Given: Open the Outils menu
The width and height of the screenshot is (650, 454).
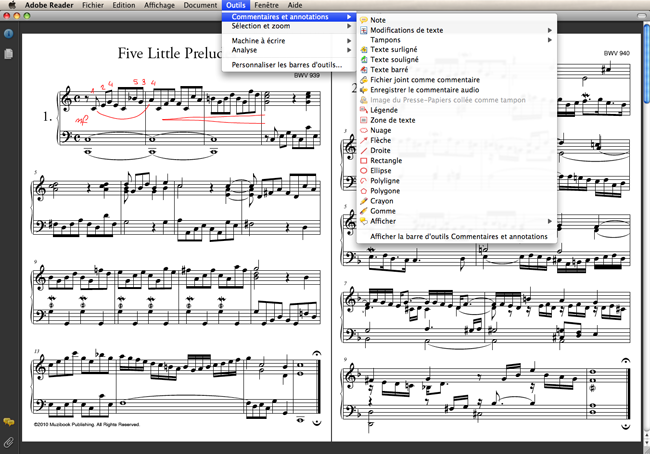Looking at the screenshot, I should (235, 5).
